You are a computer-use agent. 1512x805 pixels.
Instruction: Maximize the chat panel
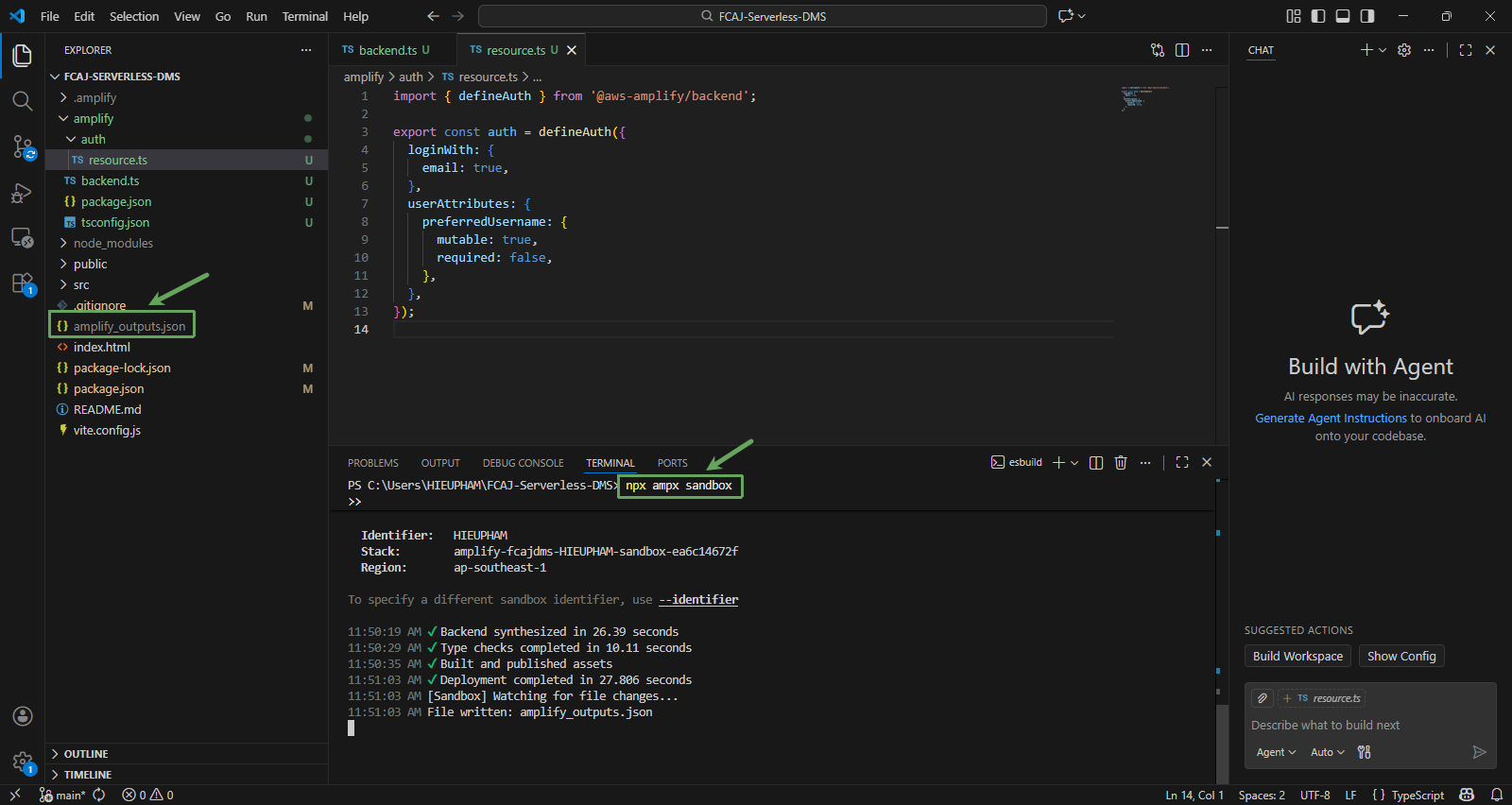pyautogui.click(x=1466, y=50)
